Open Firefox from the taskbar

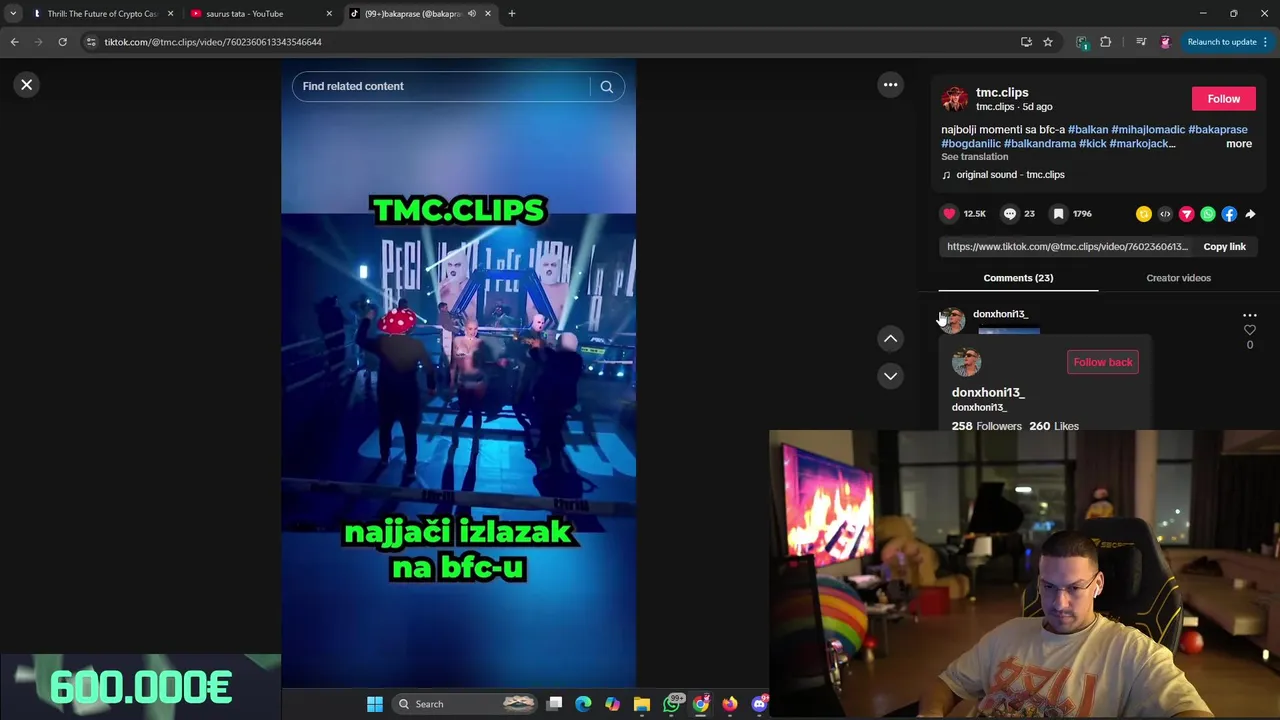pos(730,704)
